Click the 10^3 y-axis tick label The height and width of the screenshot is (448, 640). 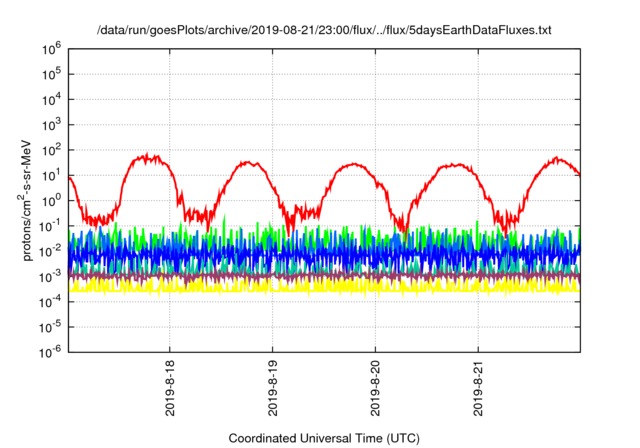pos(51,125)
